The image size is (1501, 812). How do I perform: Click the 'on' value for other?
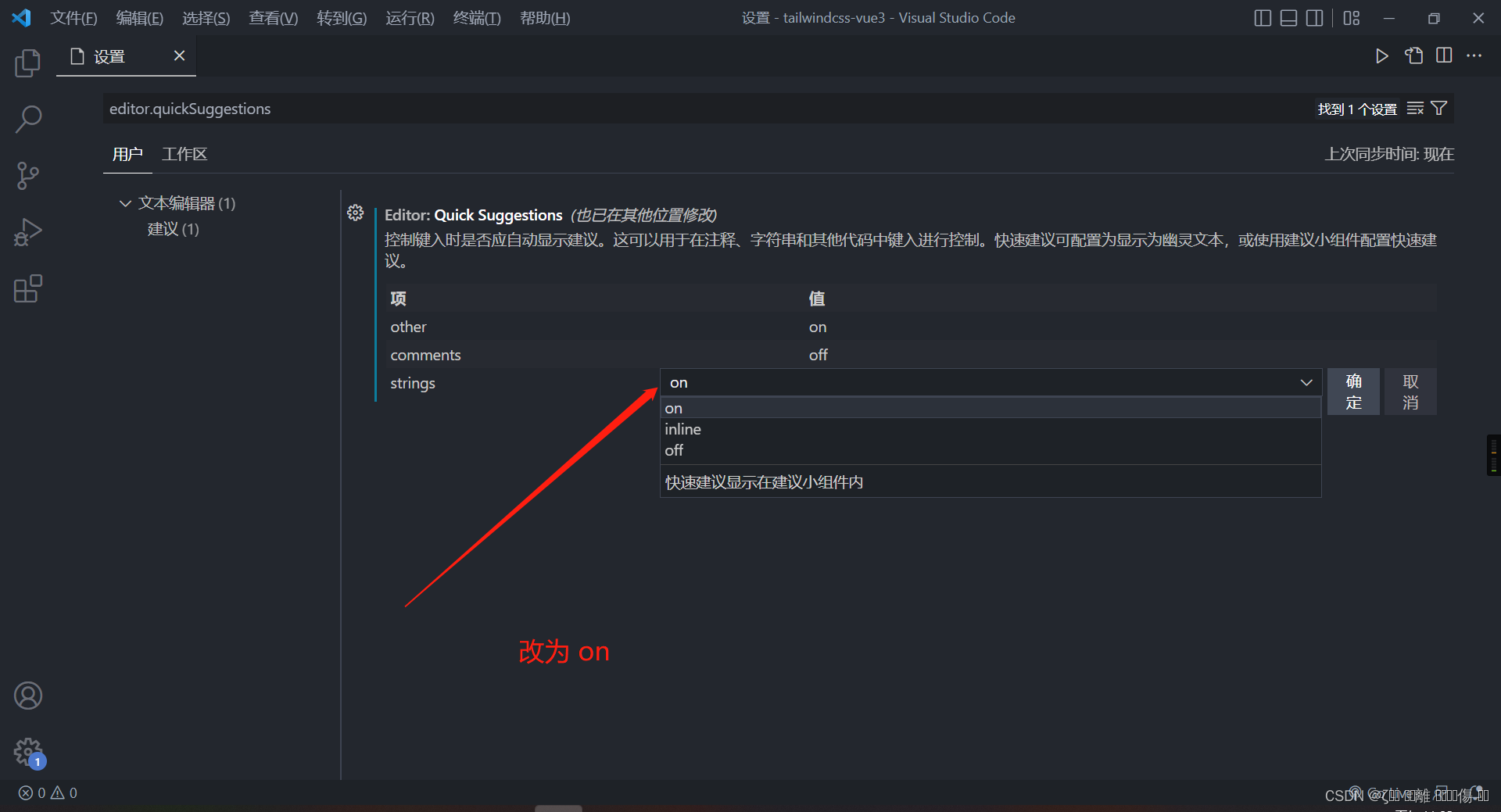(x=818, y=327)
